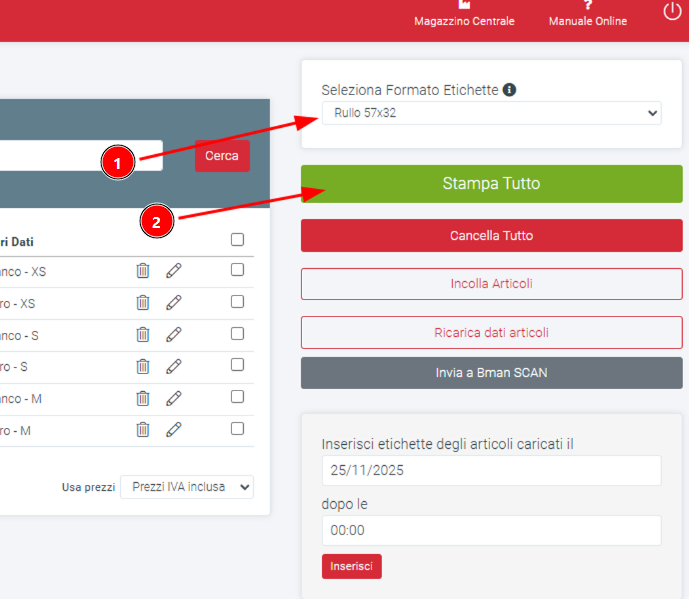Click the info icon next to Seleziona Formato Etichette
The height and width of the screenshot is (599, 689).
509,90
